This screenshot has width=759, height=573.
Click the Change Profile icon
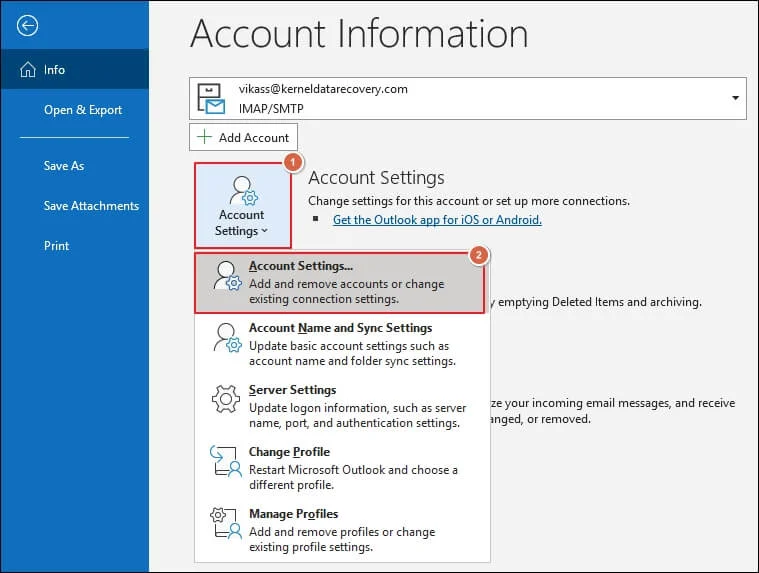(x=226, y=461)
